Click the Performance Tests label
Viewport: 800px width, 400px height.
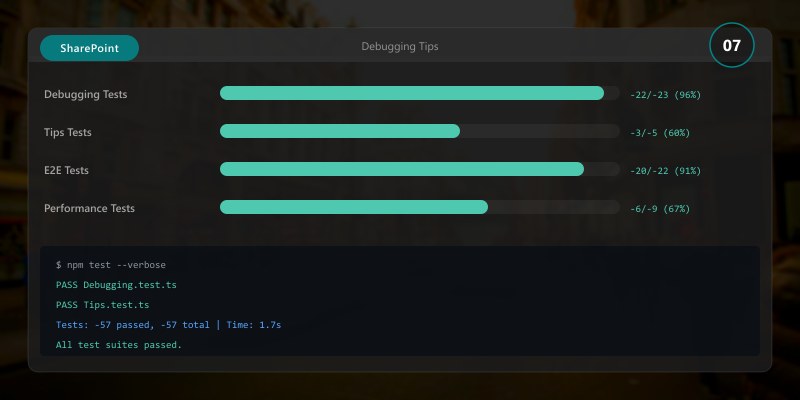point(89,208)
